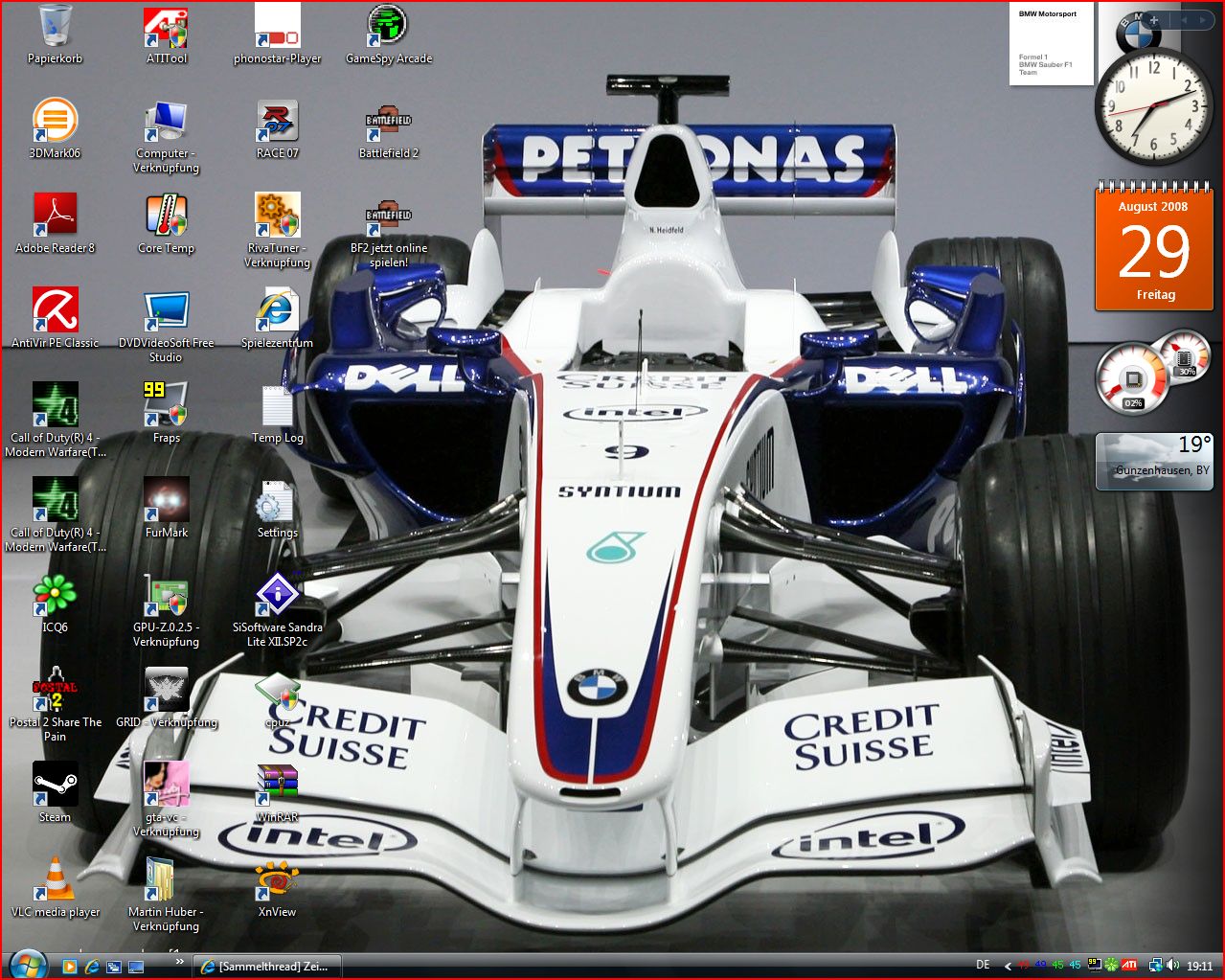Launch SiSoftware Sandra Lite XII.SP2c
The width and height of the screenshot is (1225, 980).
click(278, 610)
